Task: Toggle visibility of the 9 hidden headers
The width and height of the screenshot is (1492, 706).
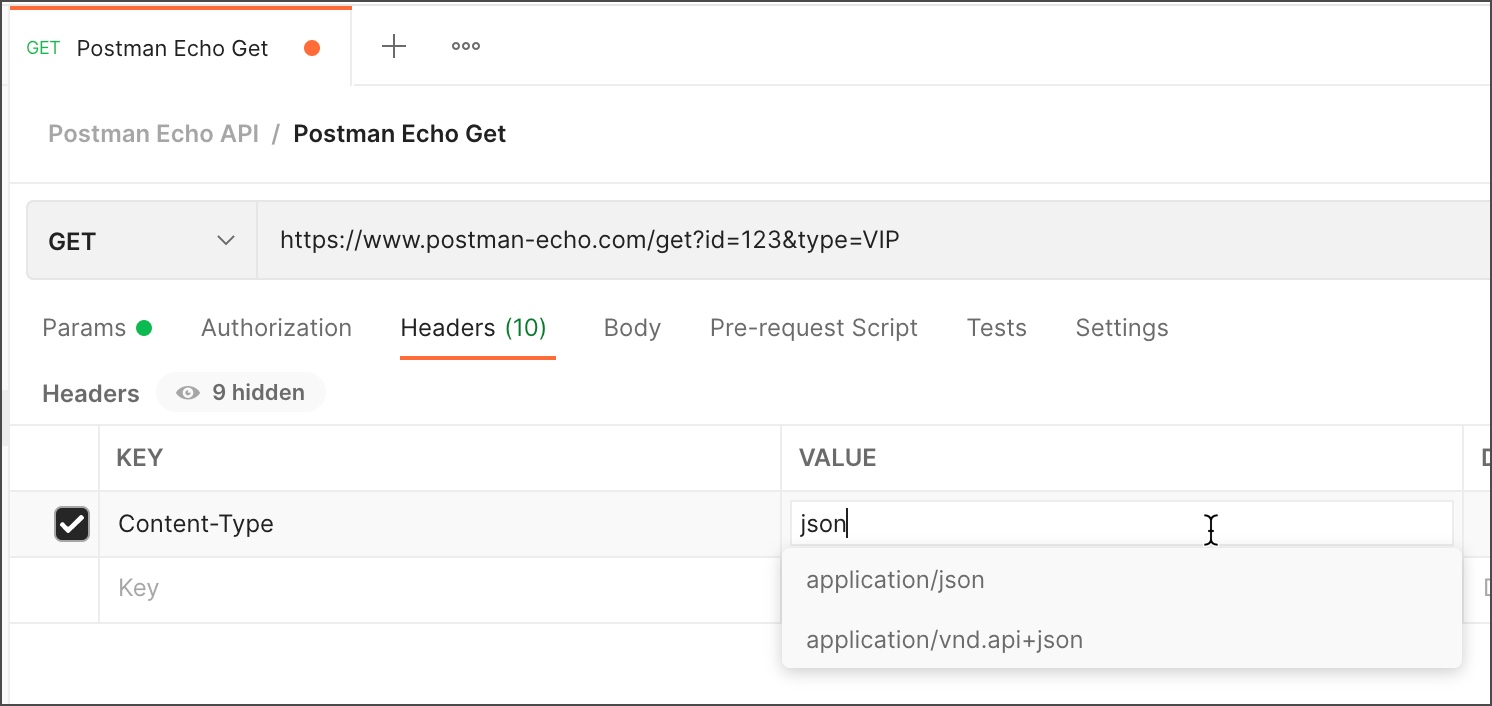Action: [x=240, y=392]
